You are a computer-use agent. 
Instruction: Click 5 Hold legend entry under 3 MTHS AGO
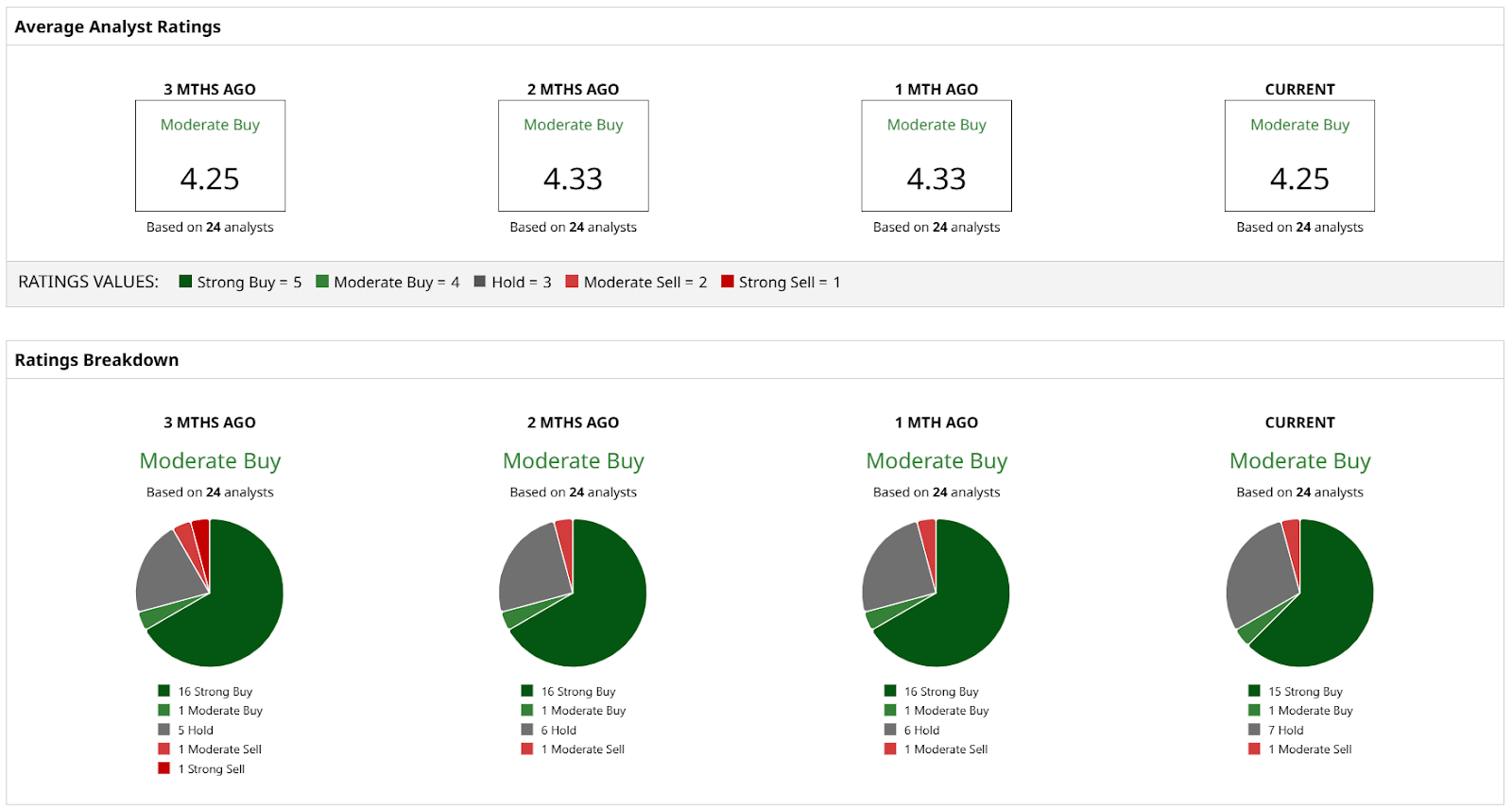[x=186, y=731]
